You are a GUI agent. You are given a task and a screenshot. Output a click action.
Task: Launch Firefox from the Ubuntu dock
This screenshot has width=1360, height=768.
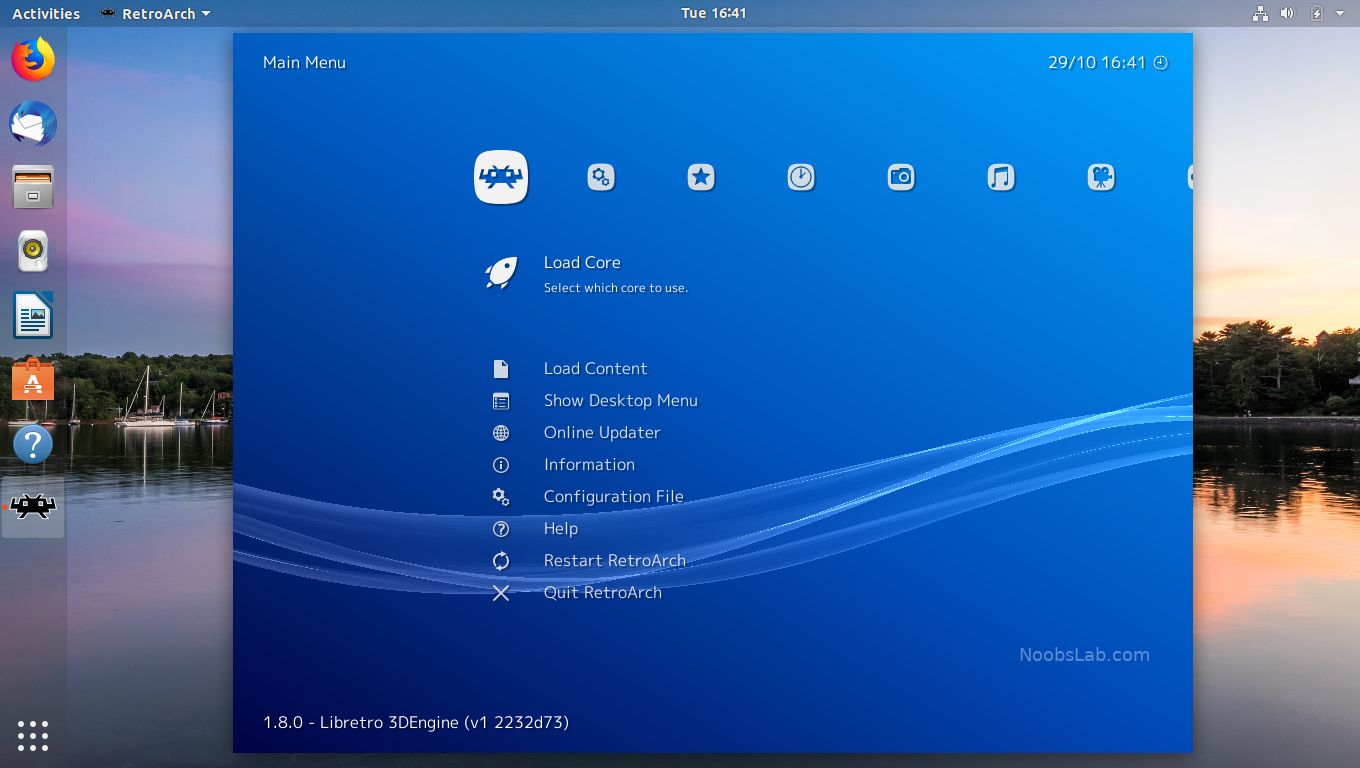point(33,58)
